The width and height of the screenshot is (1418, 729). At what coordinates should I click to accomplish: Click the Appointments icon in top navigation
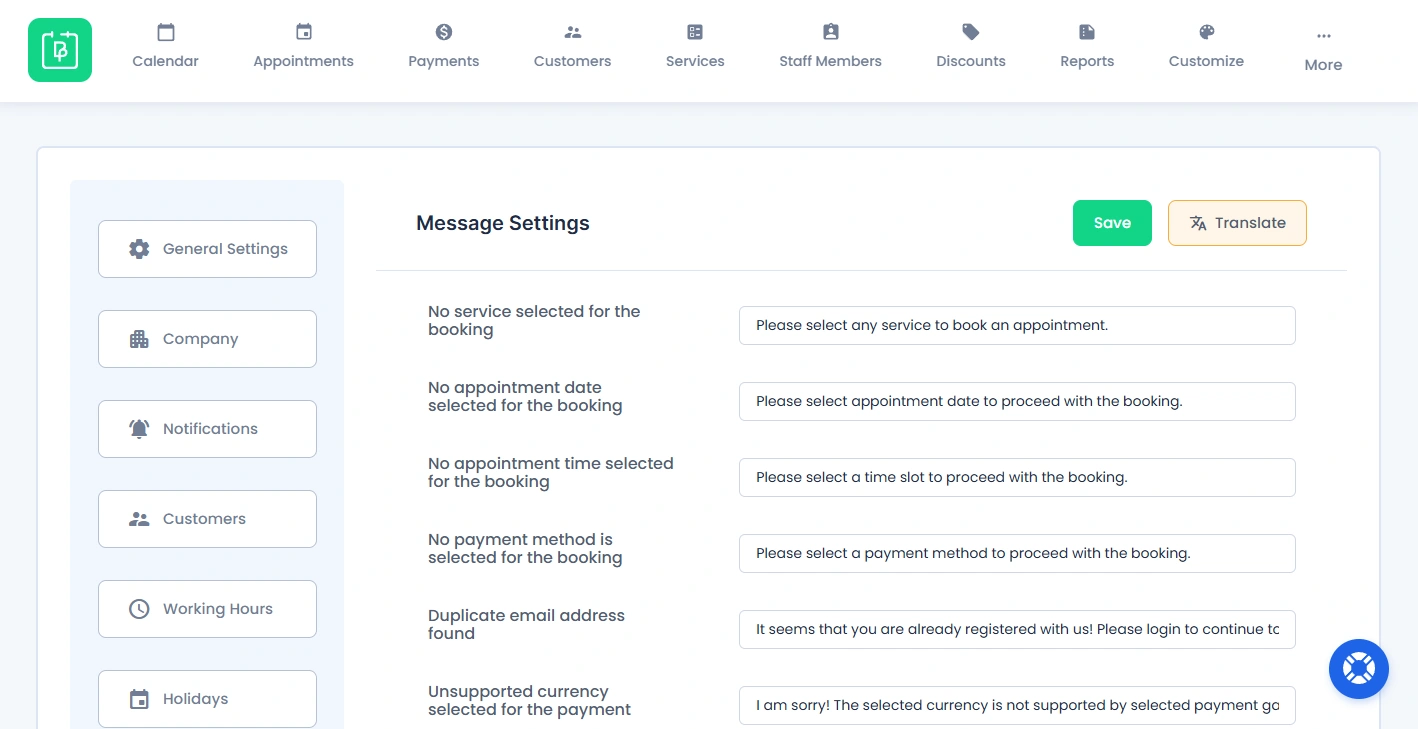(x=304, y=32)
